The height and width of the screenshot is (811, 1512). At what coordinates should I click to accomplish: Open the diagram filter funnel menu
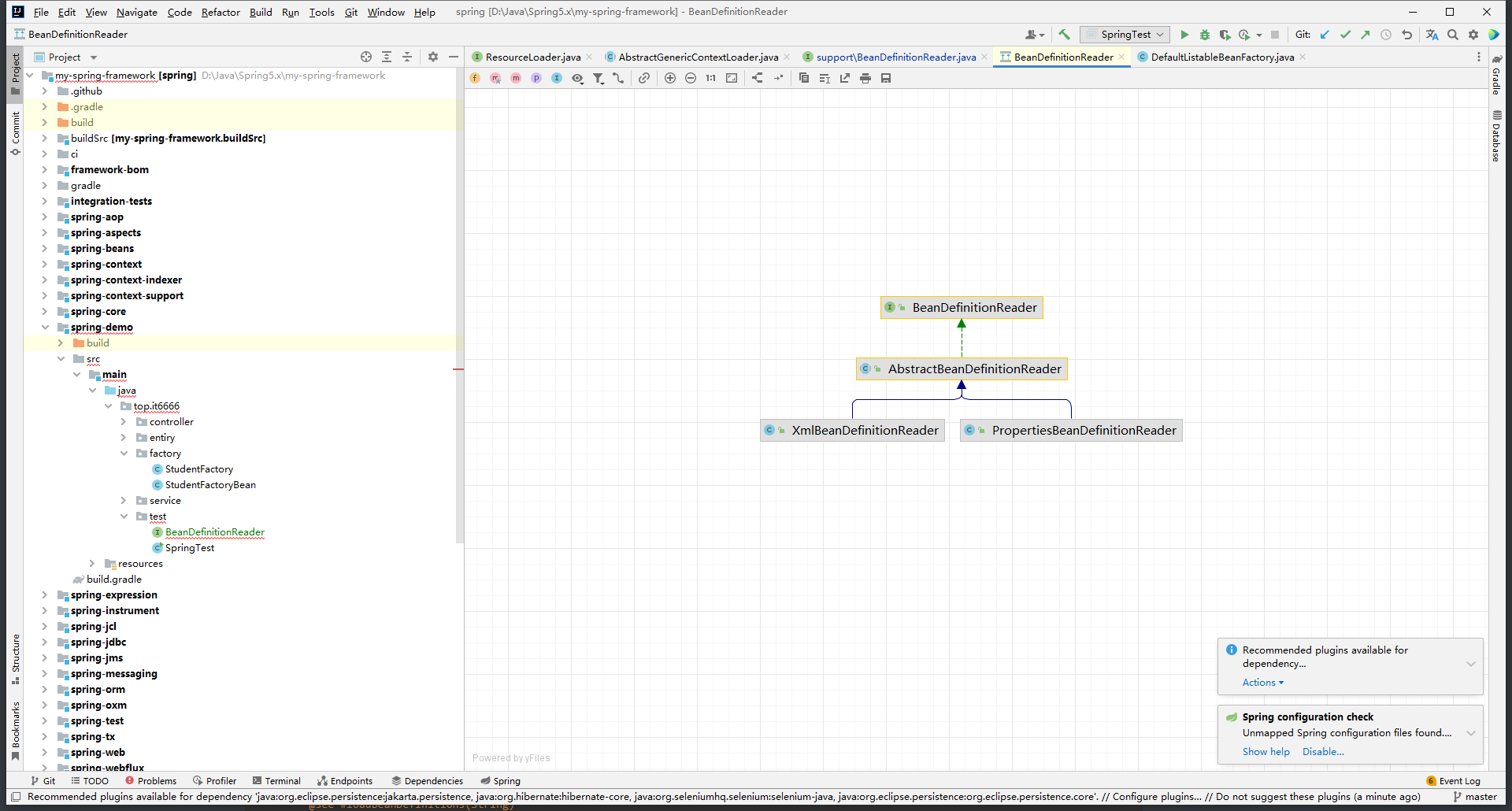tap(598, 78)
